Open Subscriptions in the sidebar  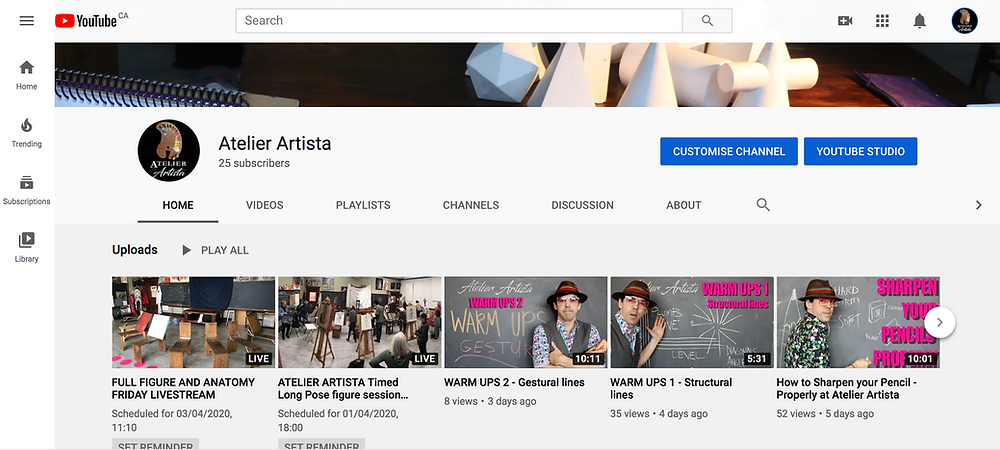pos(27,190)
